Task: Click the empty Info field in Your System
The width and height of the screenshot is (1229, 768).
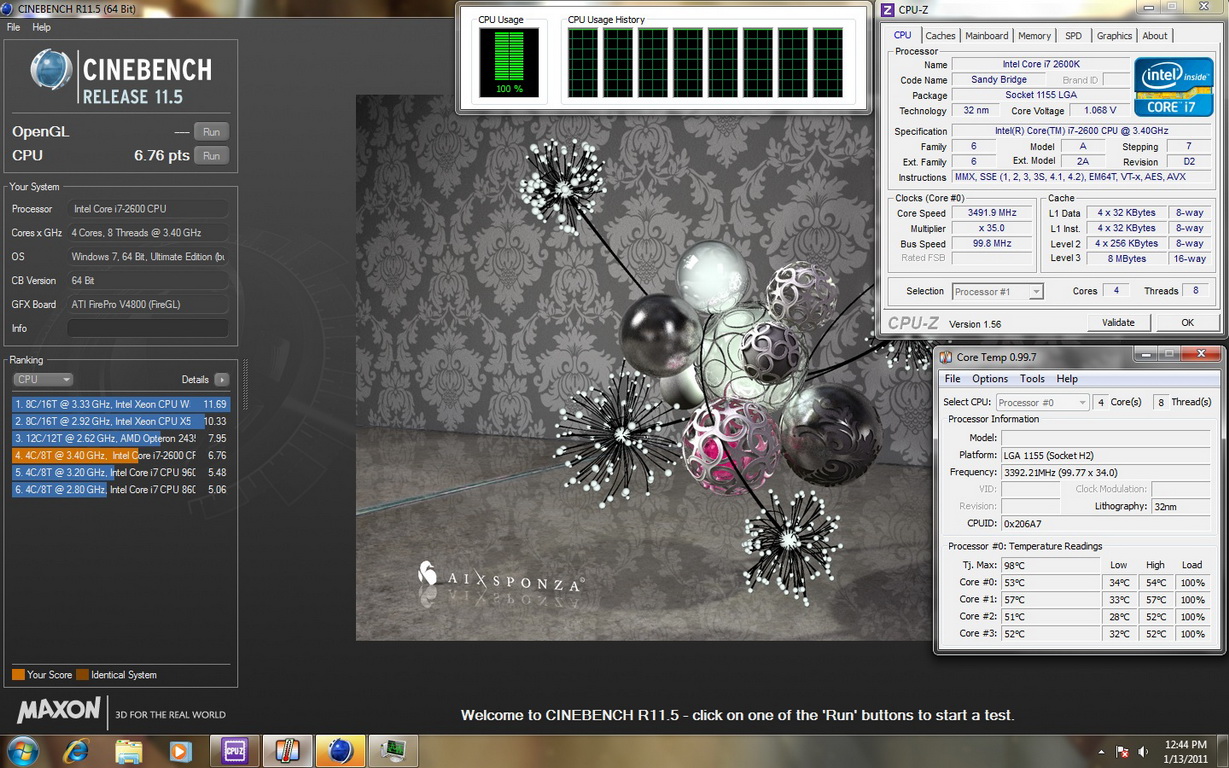Action: pyautogui.click(x=148, y=329)
